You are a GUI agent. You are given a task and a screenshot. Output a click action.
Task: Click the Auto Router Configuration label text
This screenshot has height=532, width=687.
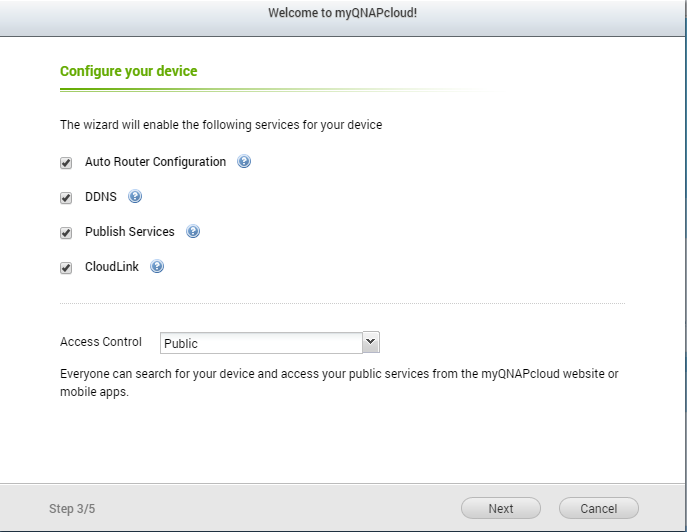coord(156,162)
